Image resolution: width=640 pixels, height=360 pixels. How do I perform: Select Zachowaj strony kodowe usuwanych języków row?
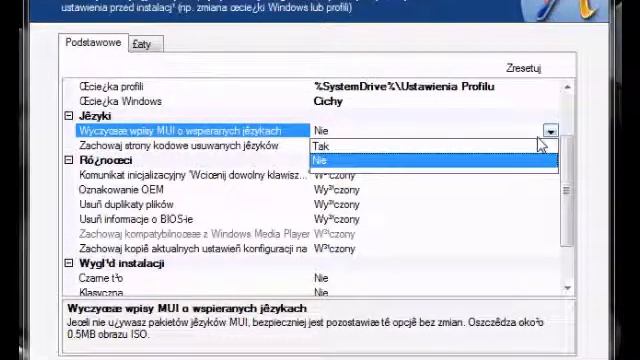point(179,146)
